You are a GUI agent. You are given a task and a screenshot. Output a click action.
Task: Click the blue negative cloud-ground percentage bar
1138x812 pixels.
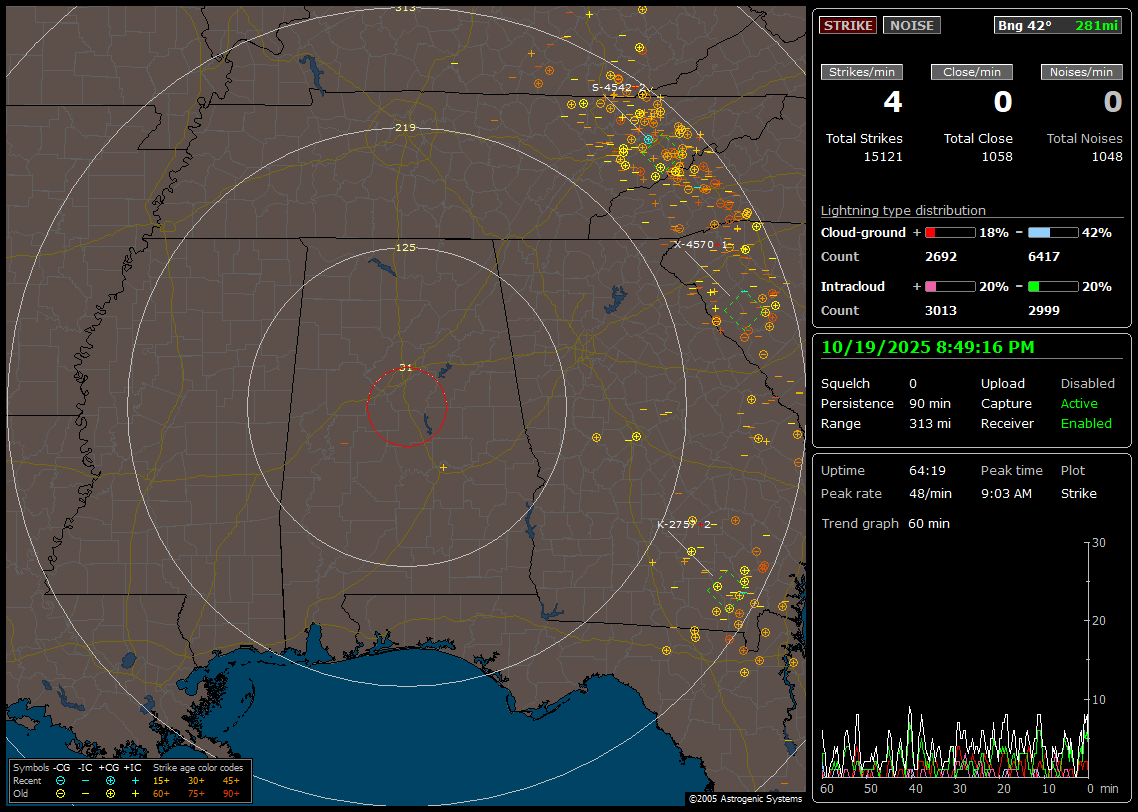pos(1053,232)
